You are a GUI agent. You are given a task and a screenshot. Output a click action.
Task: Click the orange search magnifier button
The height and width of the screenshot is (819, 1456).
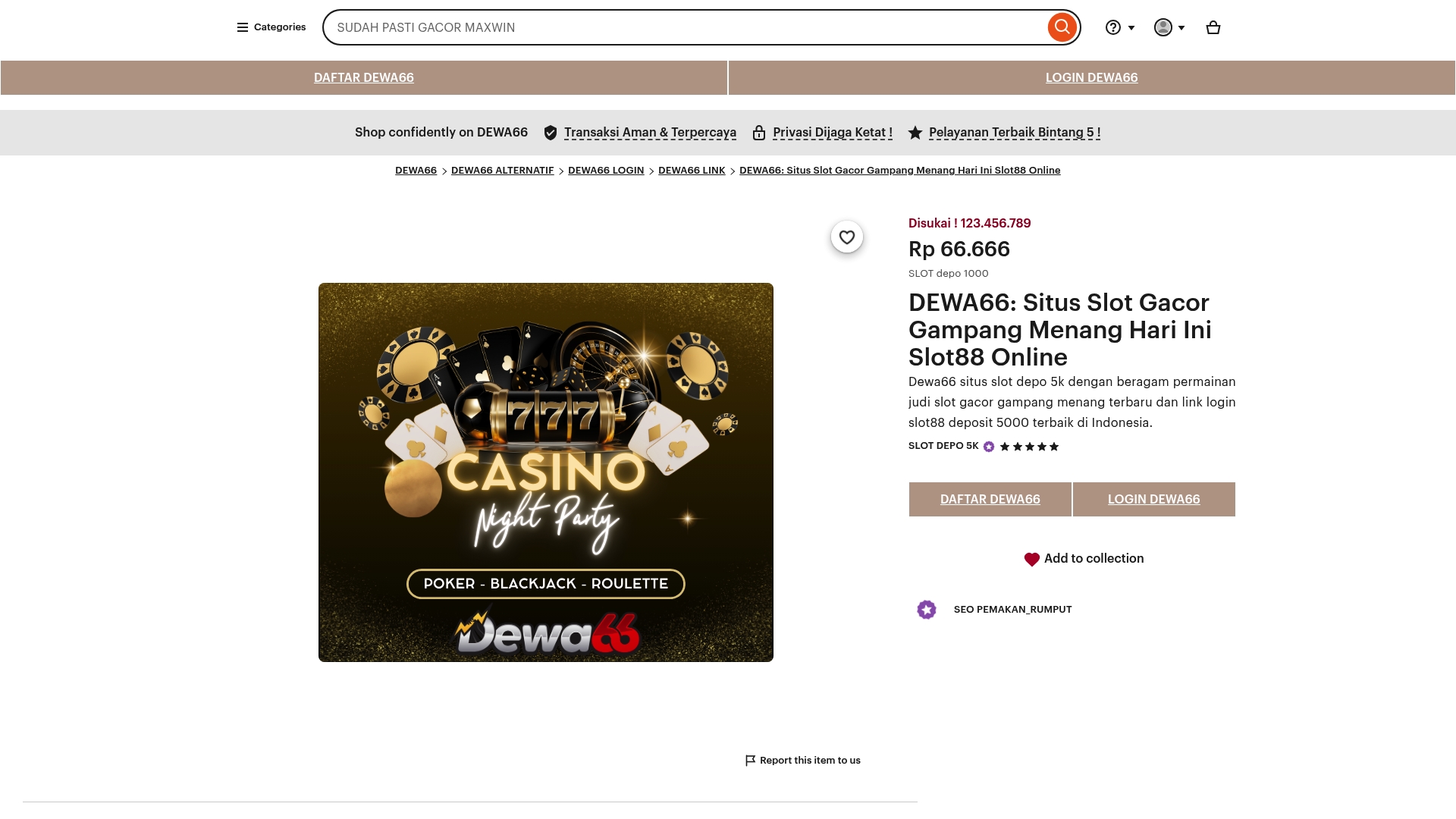(1062, 27)
